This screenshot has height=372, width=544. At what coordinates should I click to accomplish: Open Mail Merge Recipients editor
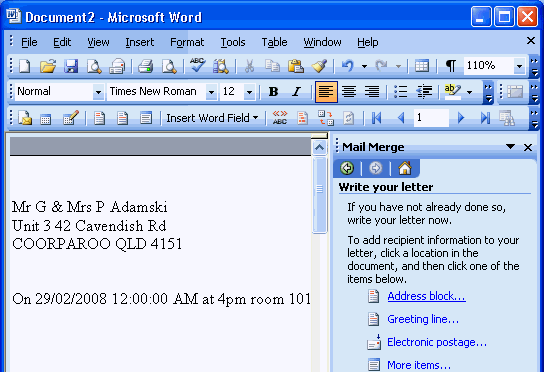(71, 118)
